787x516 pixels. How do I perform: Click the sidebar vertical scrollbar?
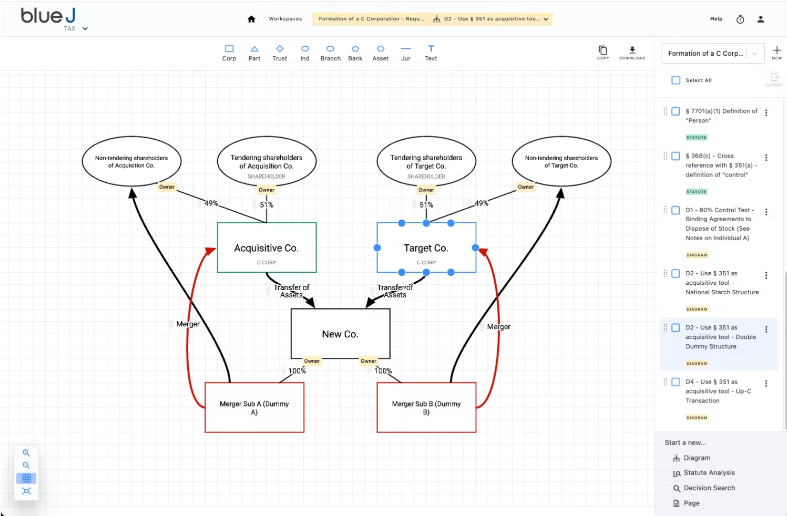(x=784, y=350)
